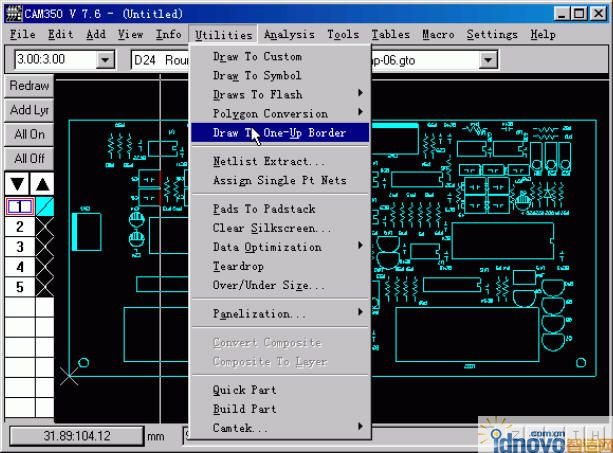Open the 3.00:3.00 grid dropdown
This screenshot has width=613, height=453.
coord(105,60)
